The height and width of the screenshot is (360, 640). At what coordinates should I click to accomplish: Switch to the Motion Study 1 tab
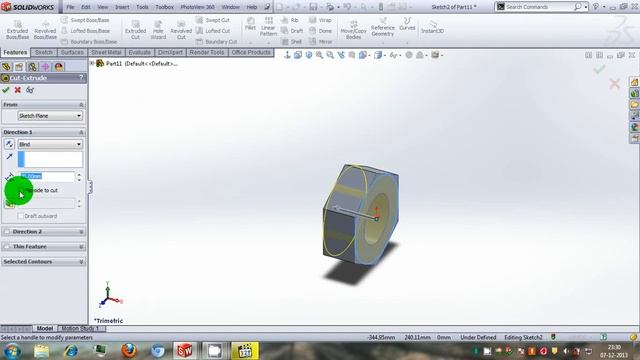[80, 328]
